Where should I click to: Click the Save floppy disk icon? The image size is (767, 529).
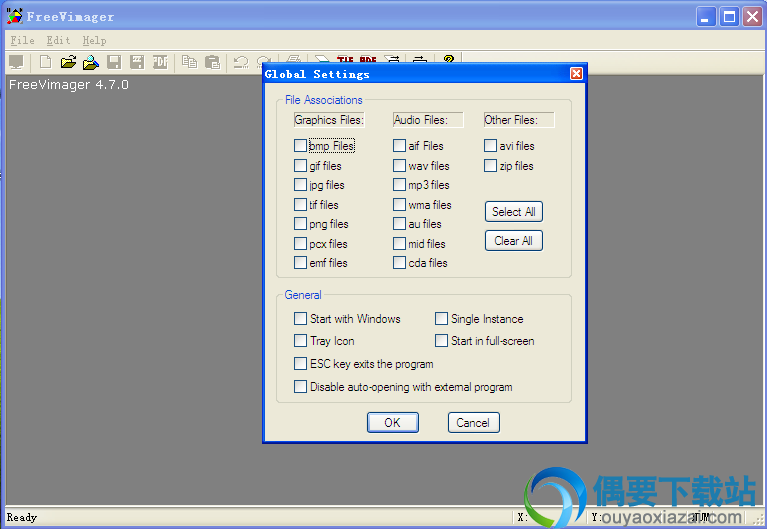(114, 62)
